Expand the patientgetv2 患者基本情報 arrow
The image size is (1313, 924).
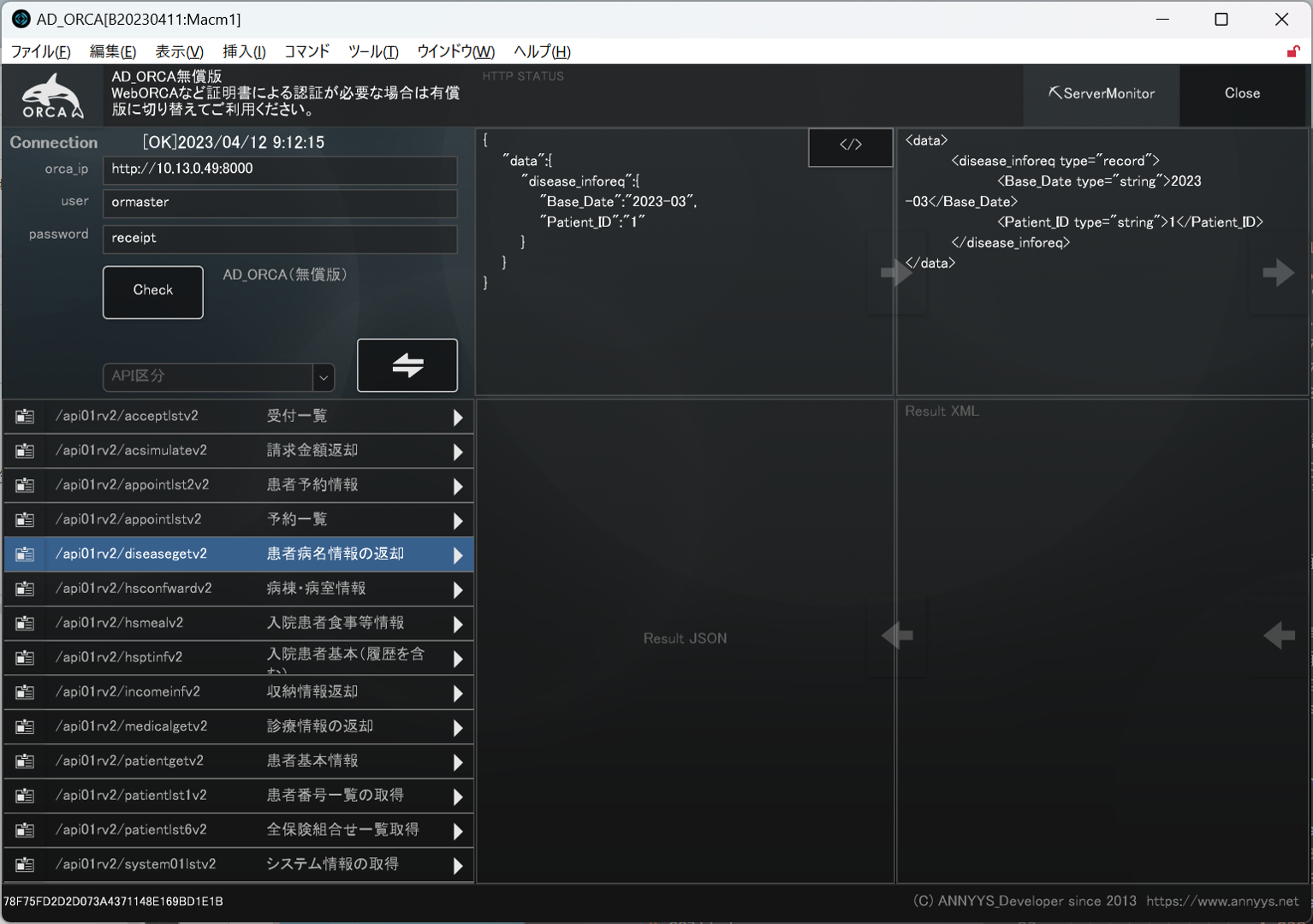coord(458,762)
